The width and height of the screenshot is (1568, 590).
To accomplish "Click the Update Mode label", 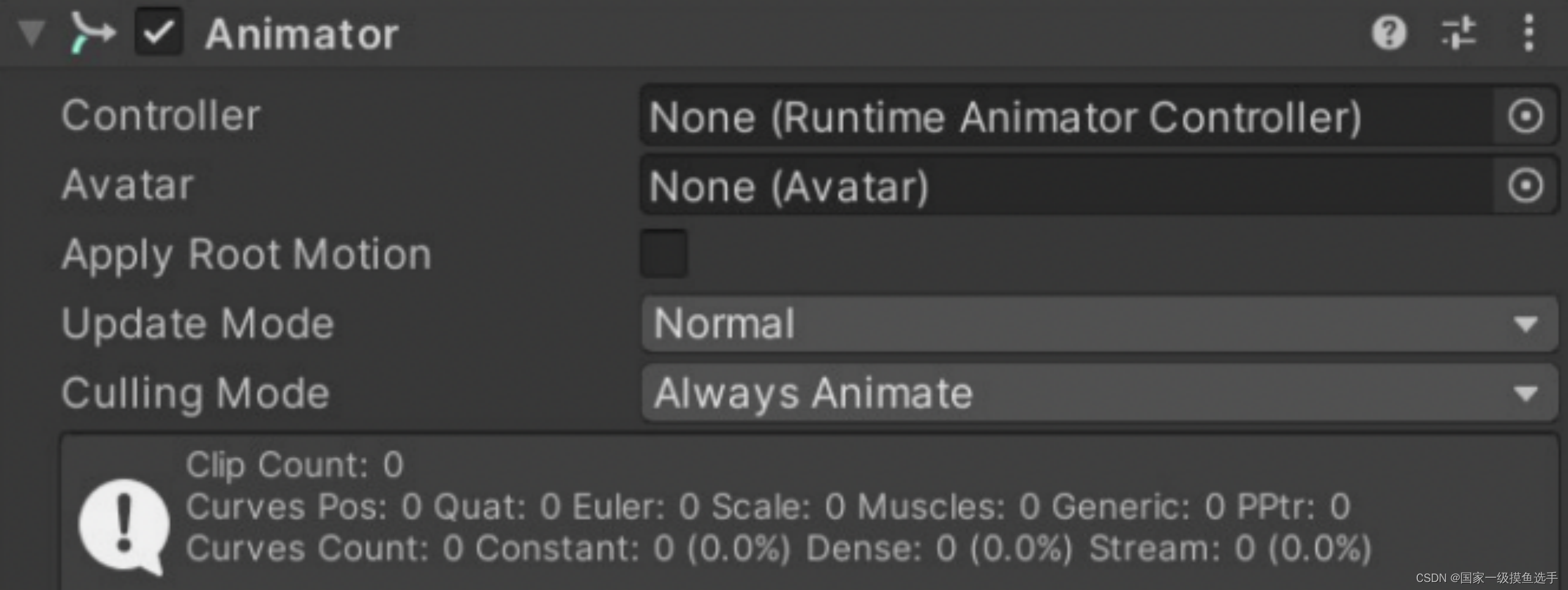I will tap(198, 323).
